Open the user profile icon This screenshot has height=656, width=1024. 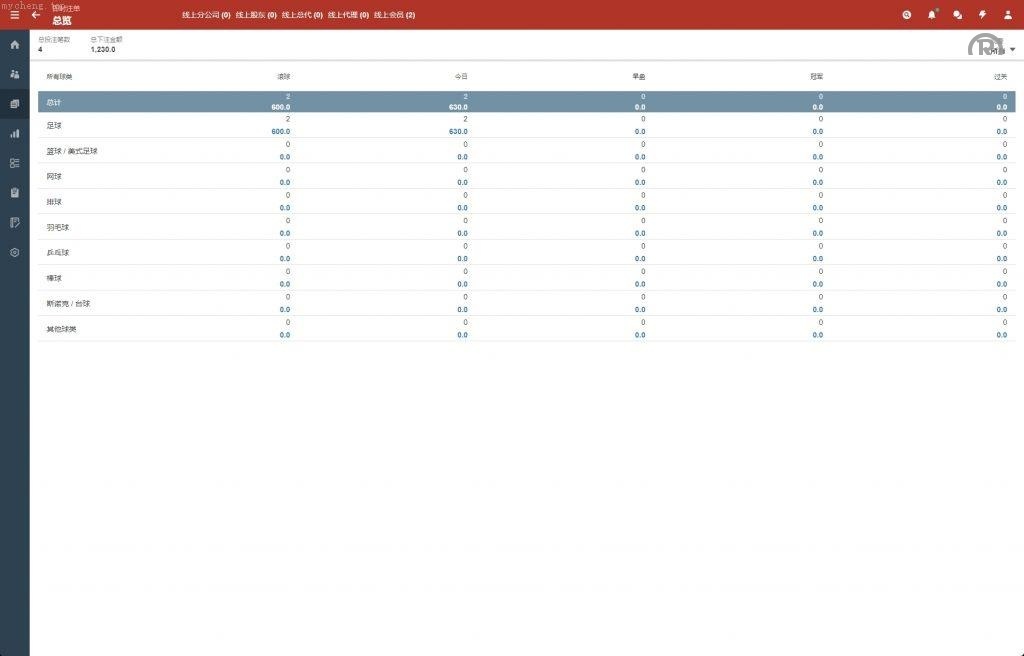1007,15
